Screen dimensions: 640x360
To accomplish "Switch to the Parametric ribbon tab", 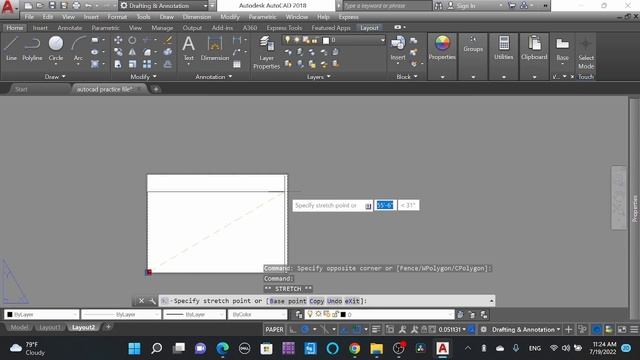I will (105, 28).
